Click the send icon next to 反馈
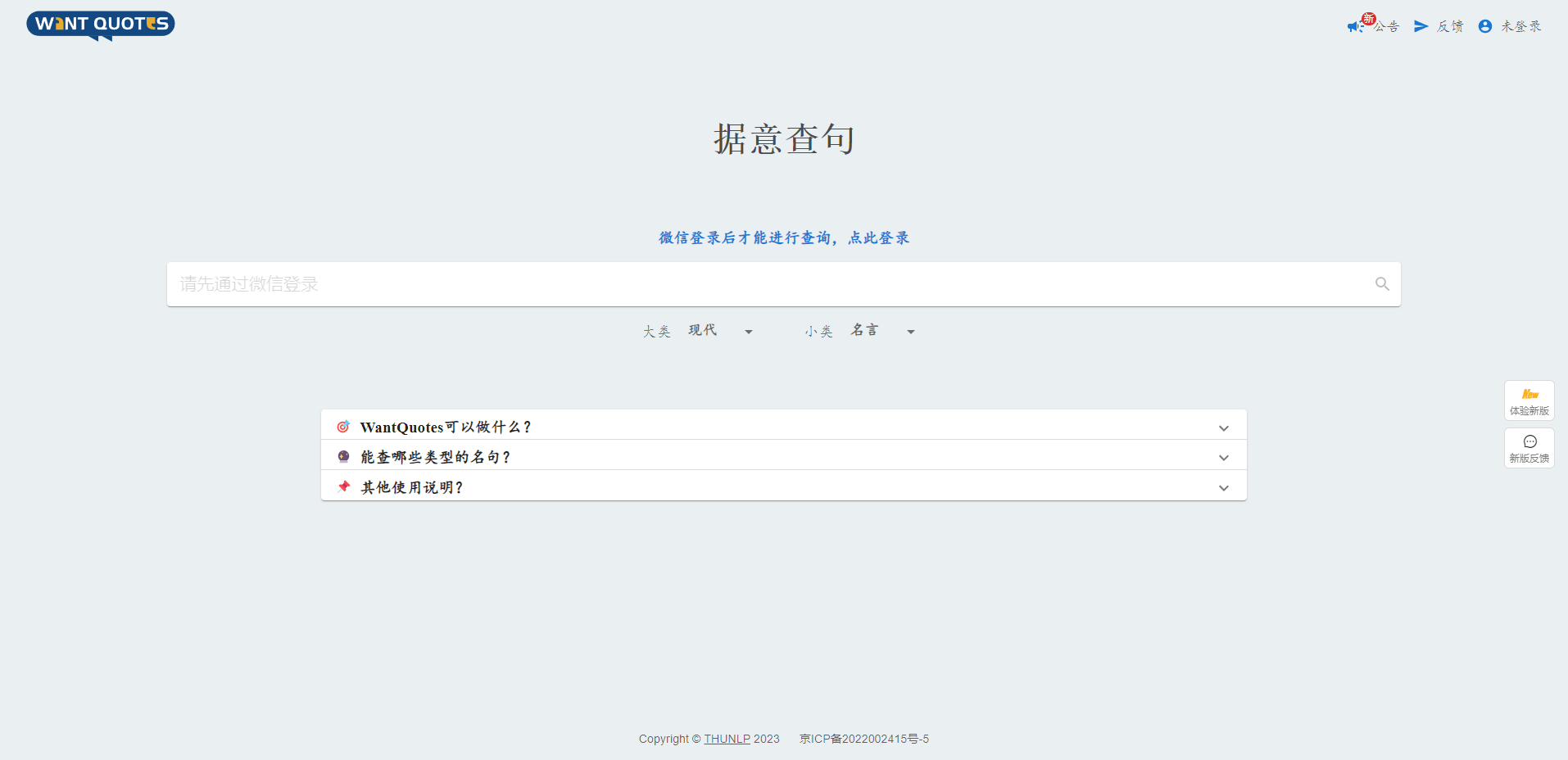Image resolution: width=1568 pixels, height=760 pixels. point(1421,25)
